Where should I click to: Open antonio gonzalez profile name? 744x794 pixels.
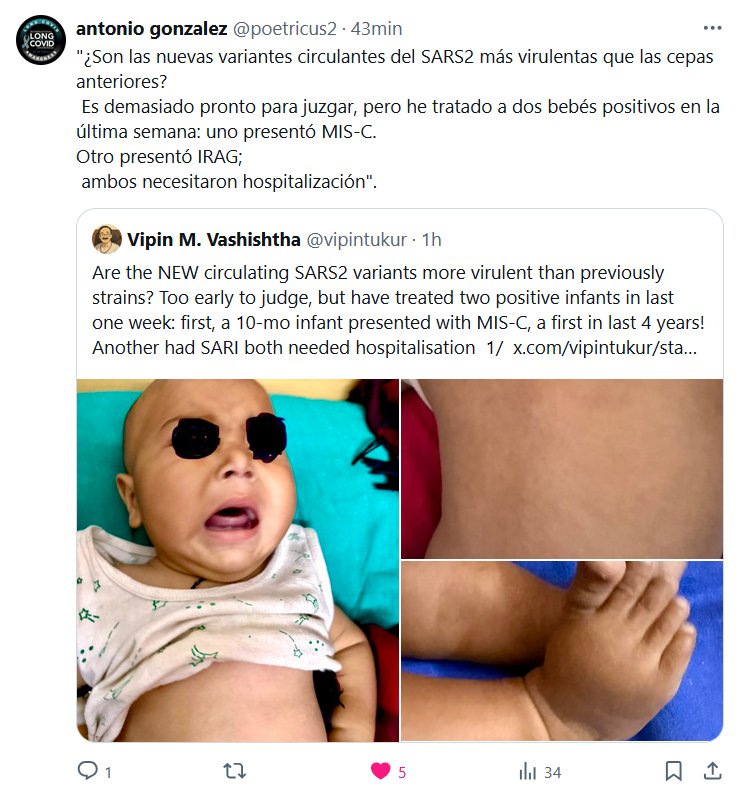pyautogui.click(x=151, y=28)
